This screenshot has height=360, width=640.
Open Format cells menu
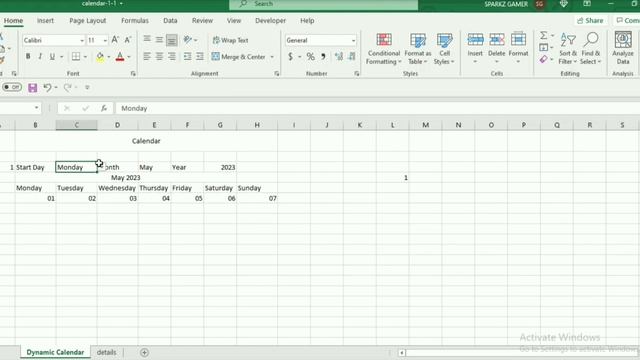(x=518, y=48)
